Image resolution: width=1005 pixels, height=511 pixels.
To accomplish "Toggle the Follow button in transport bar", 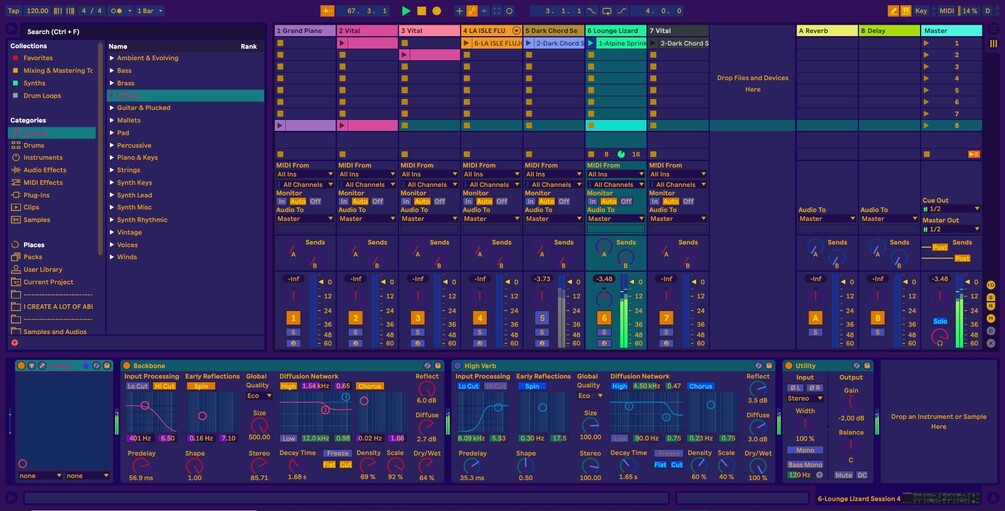I will pyautogui.click(x=327, y=11).
